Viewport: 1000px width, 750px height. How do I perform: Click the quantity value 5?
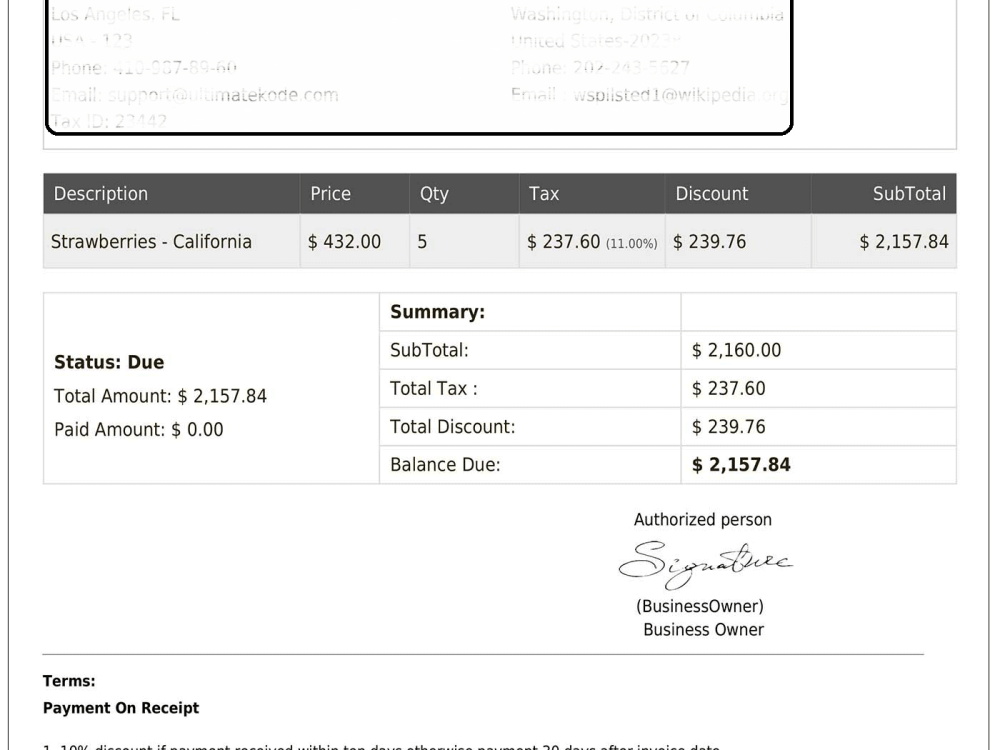pyautogui.click(x=422, y=242)
